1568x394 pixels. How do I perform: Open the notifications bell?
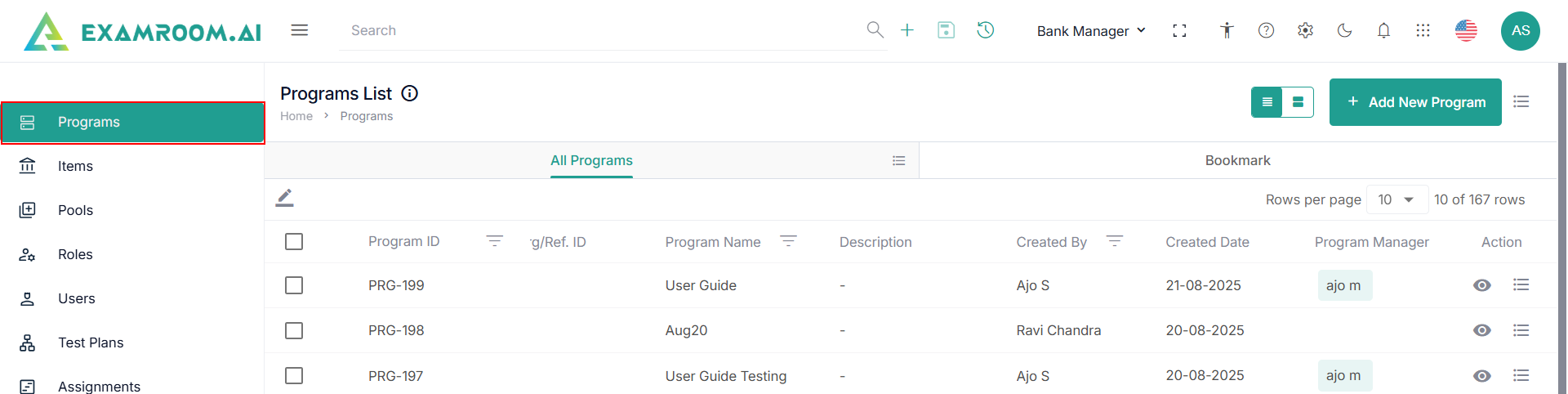pyautogui.click(x=1383, y=30)
